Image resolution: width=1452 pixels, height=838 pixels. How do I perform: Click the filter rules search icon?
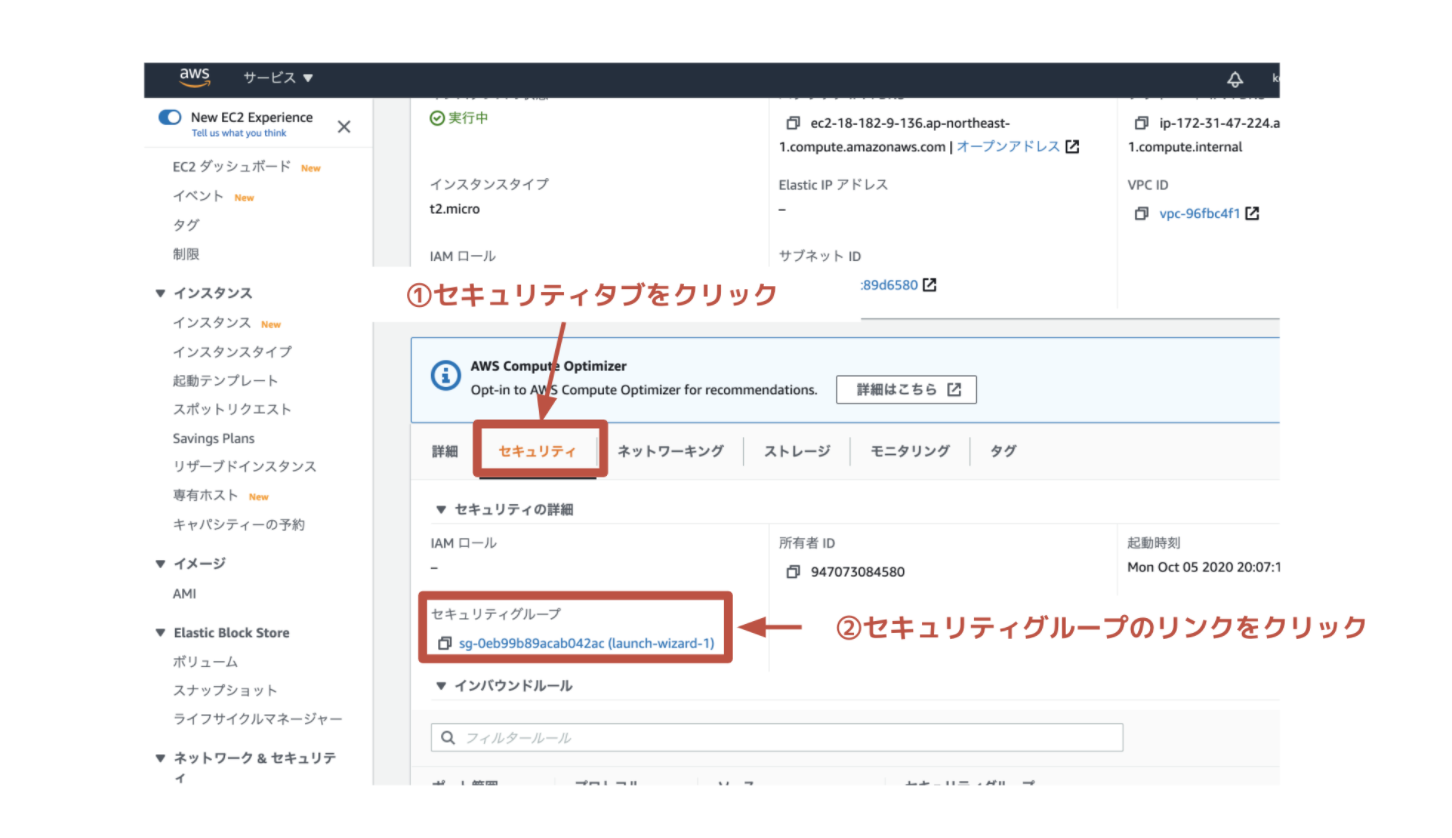tap(446, 738)
